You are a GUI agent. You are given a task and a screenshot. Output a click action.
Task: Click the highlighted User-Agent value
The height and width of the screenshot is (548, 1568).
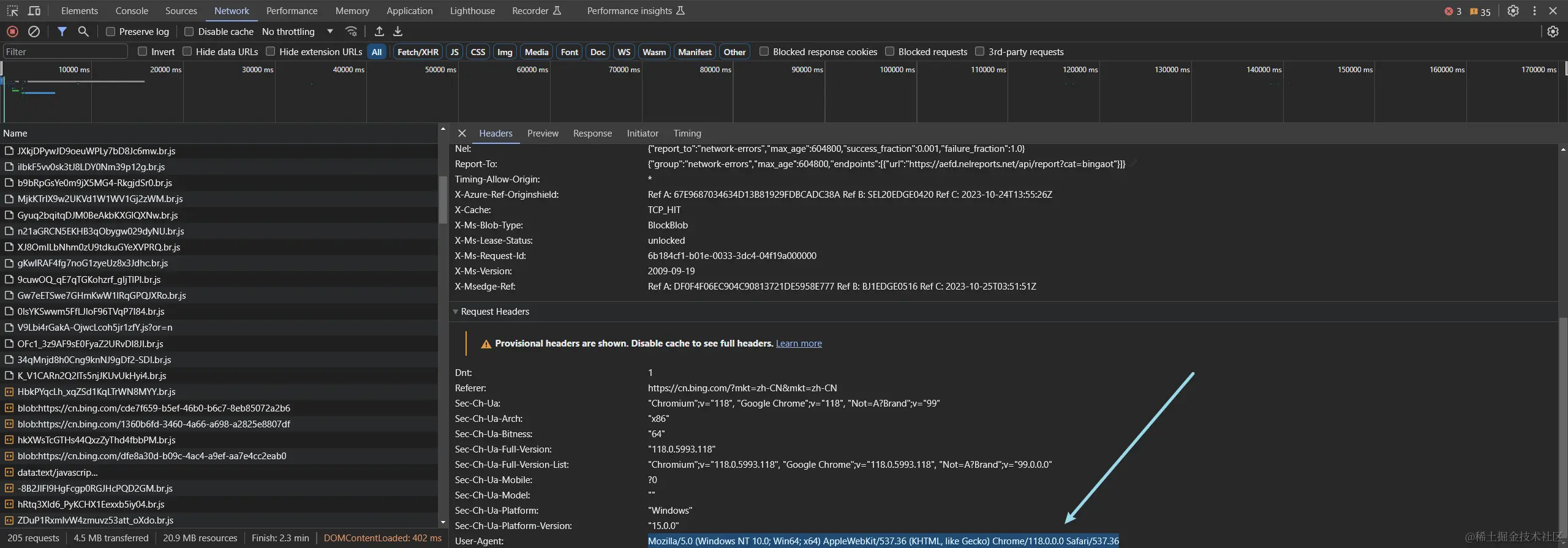(883, 541)
